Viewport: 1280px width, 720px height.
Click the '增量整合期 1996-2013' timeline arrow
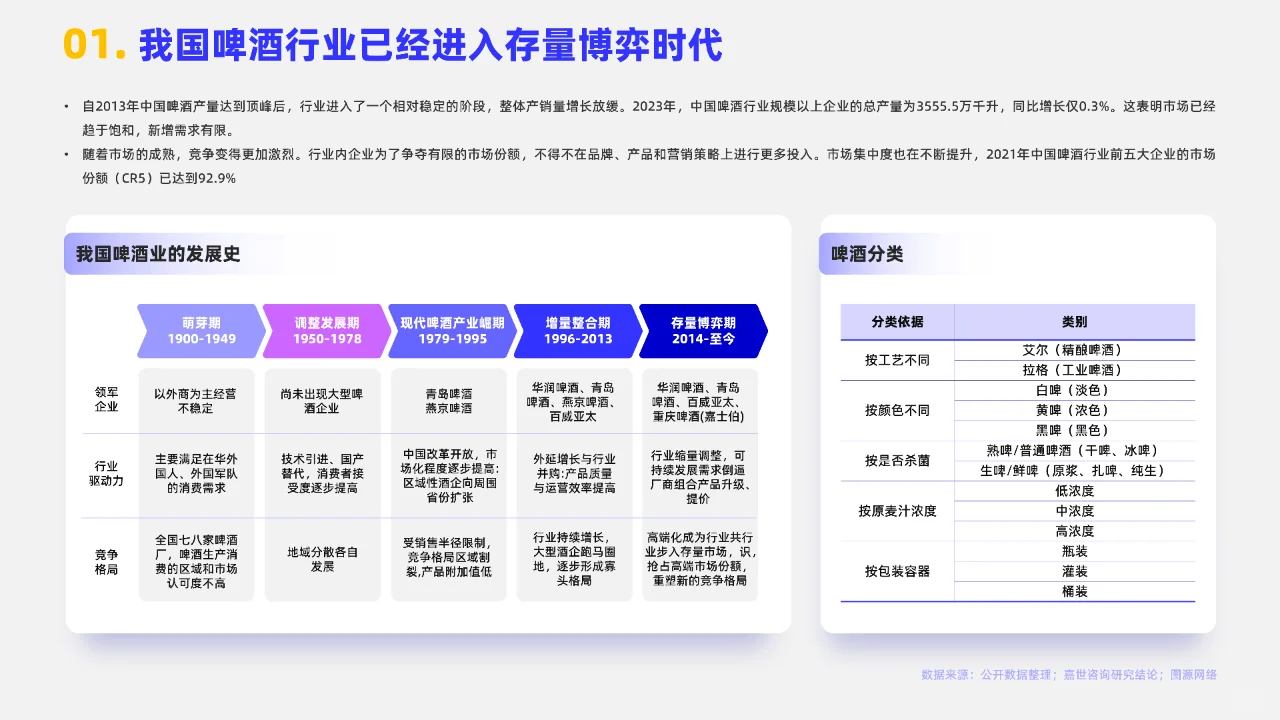click(x=578, y=331)
